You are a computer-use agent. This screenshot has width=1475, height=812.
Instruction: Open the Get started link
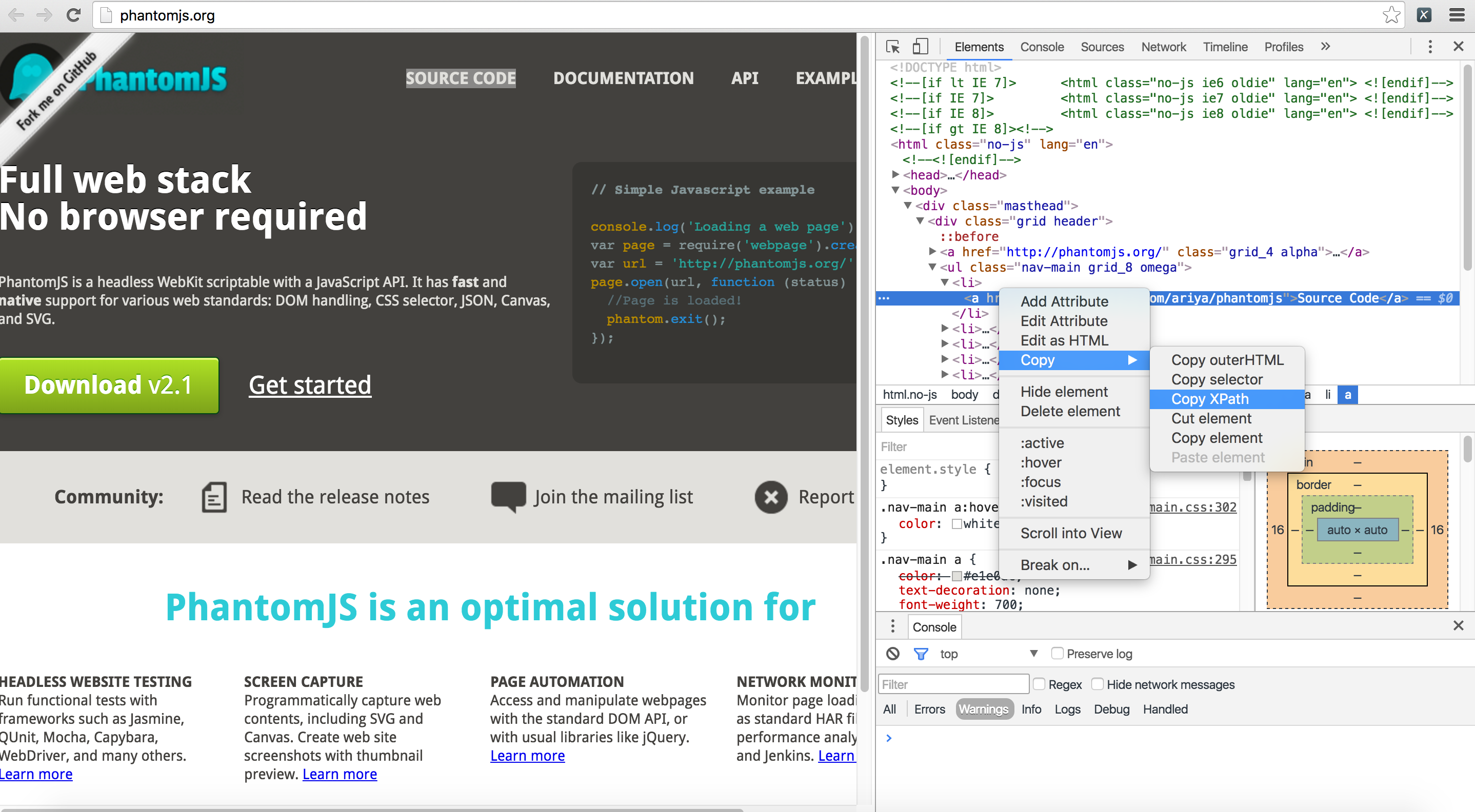pos(310,384)
